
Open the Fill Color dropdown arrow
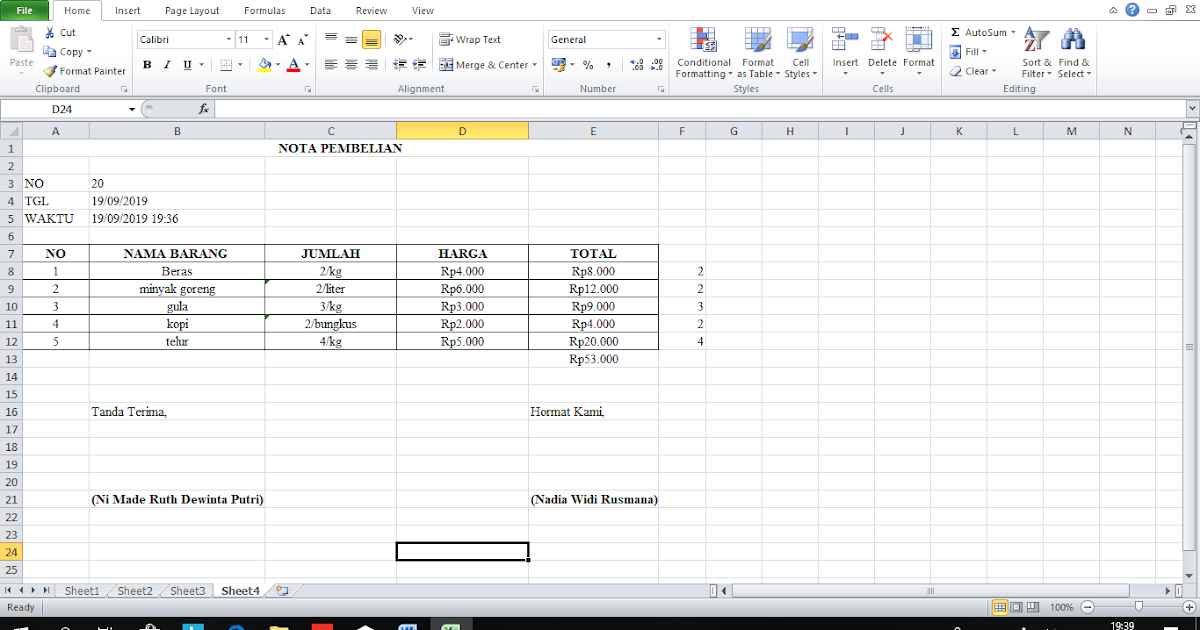(277, 64)
